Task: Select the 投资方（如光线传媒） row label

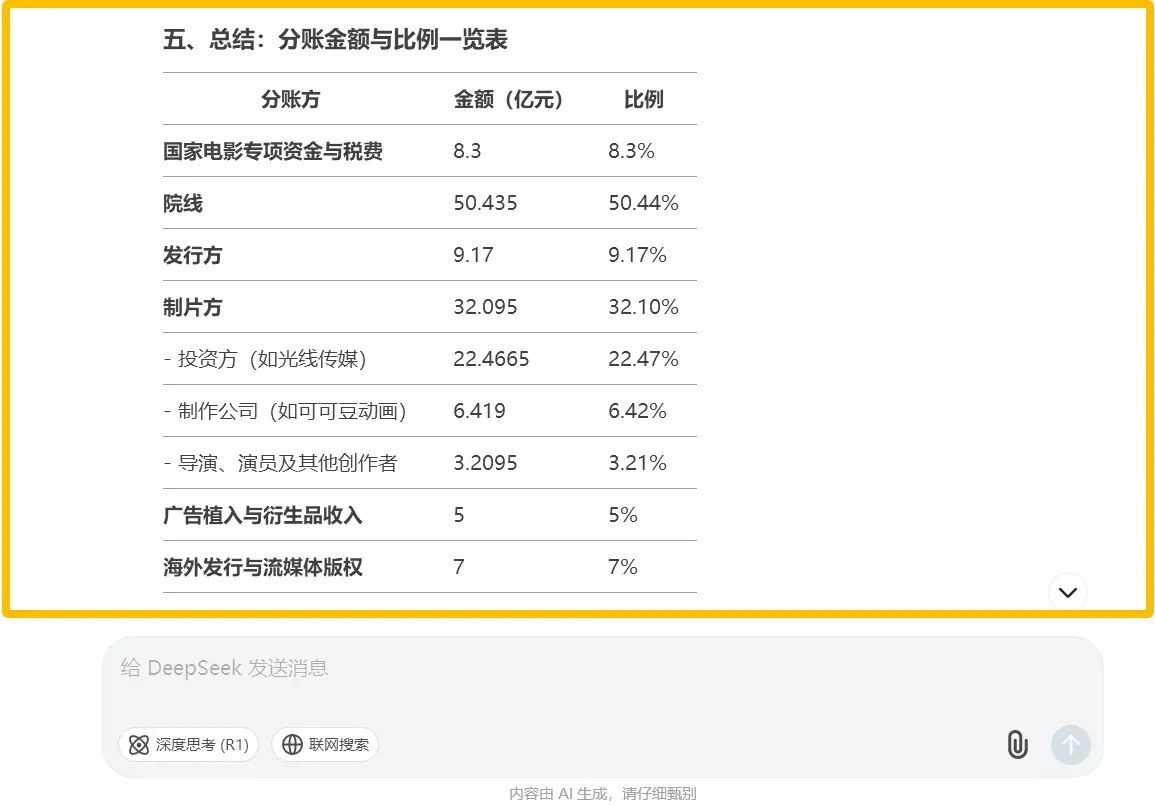Action: click(265, 359)
